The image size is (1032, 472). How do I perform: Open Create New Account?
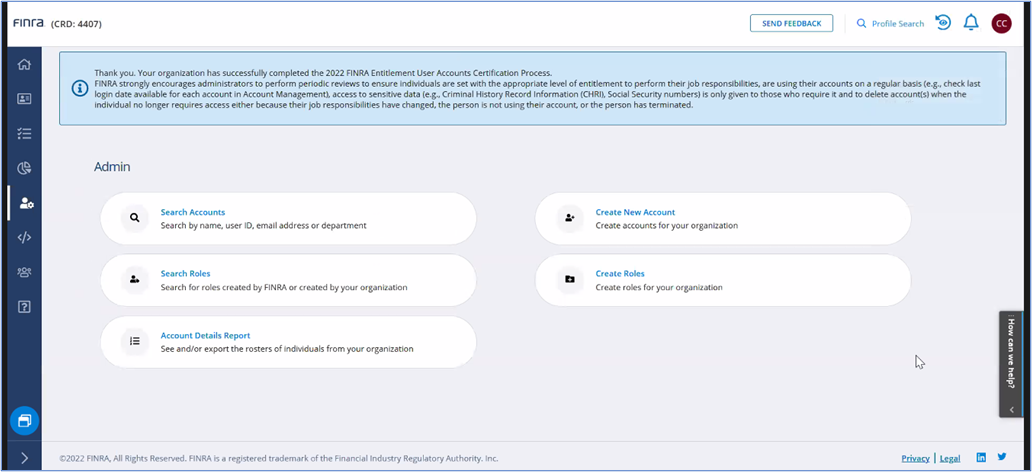(635, 212)
